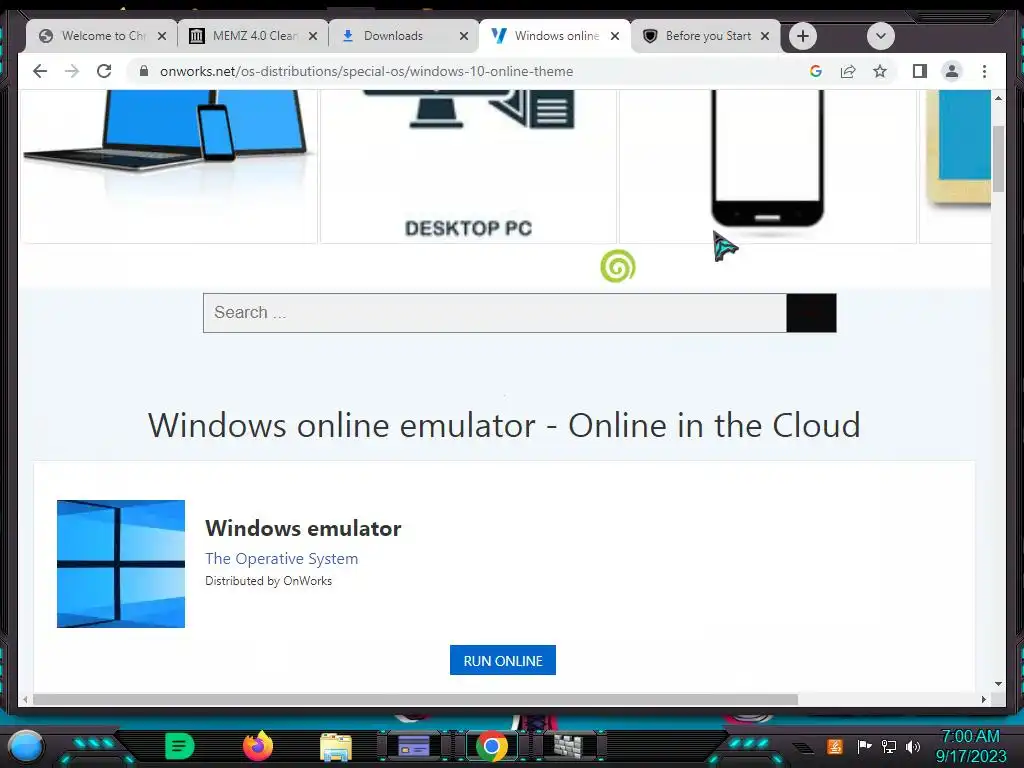Click the vertical scrollbar down arrow

[998, 684]
